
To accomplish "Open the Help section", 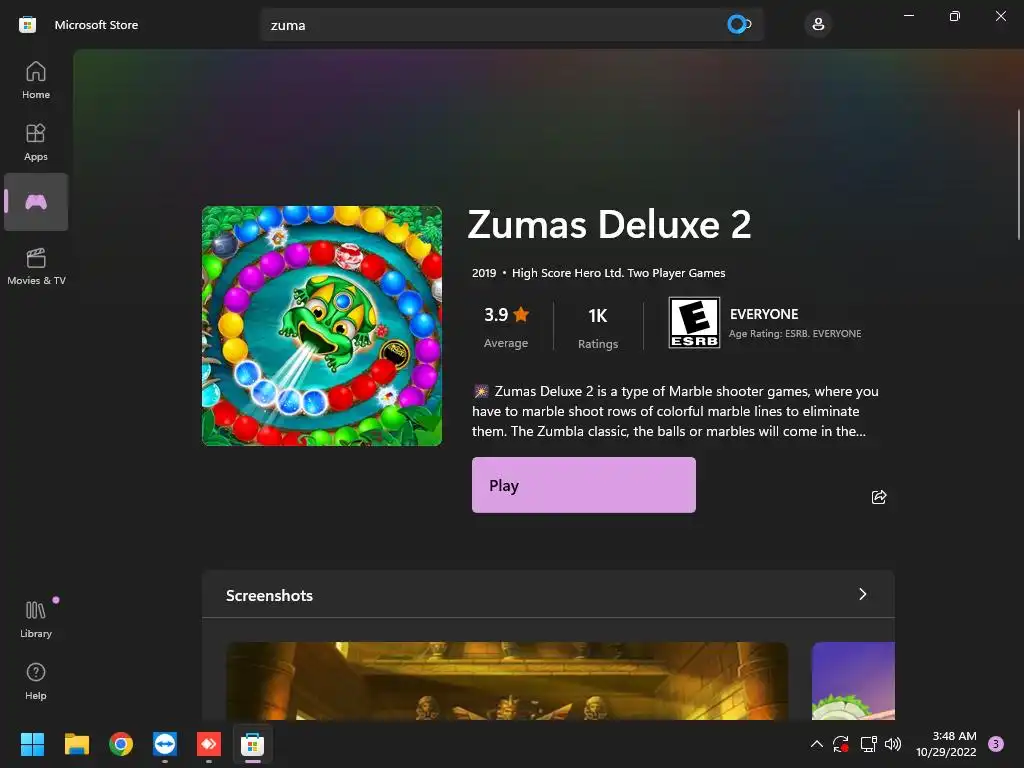I will click(36, 681).
